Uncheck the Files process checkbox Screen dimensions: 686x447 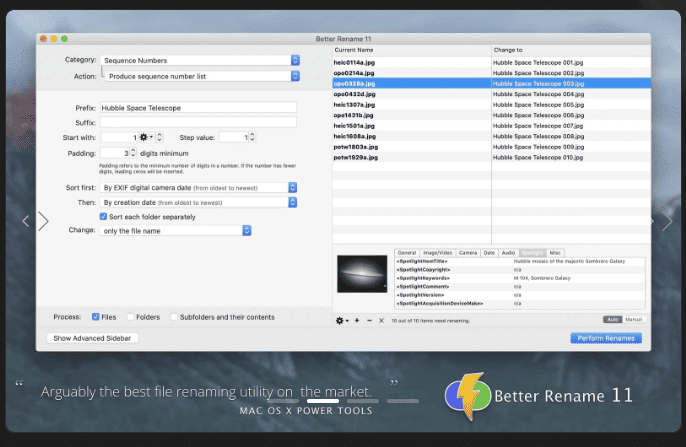click(x=95, y=317)
